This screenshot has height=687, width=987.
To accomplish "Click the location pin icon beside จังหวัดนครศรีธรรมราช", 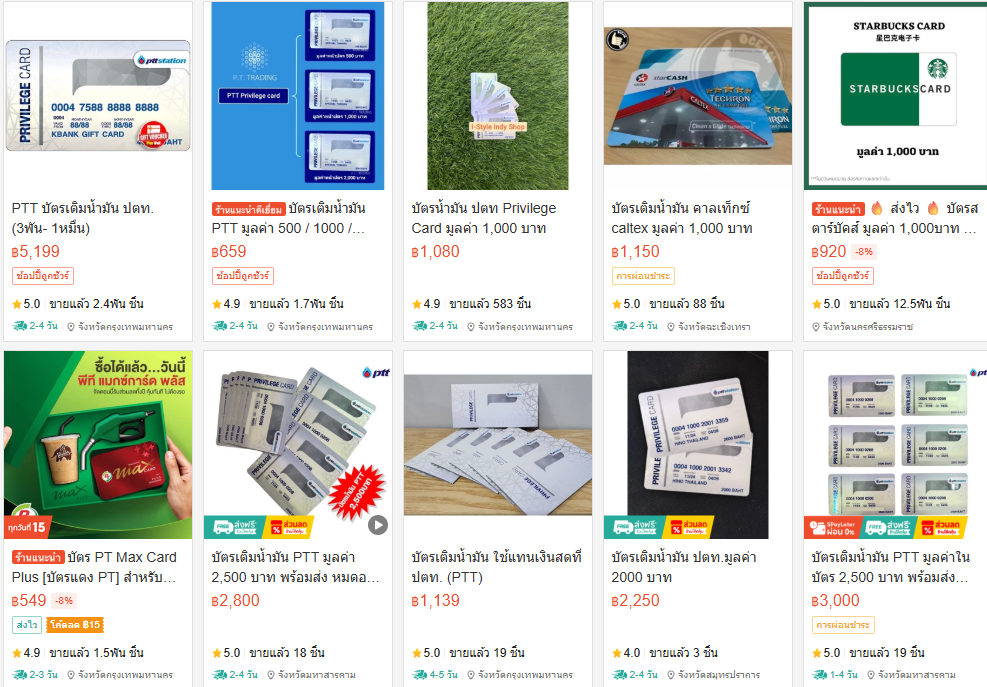I will [x=816, y=327].
